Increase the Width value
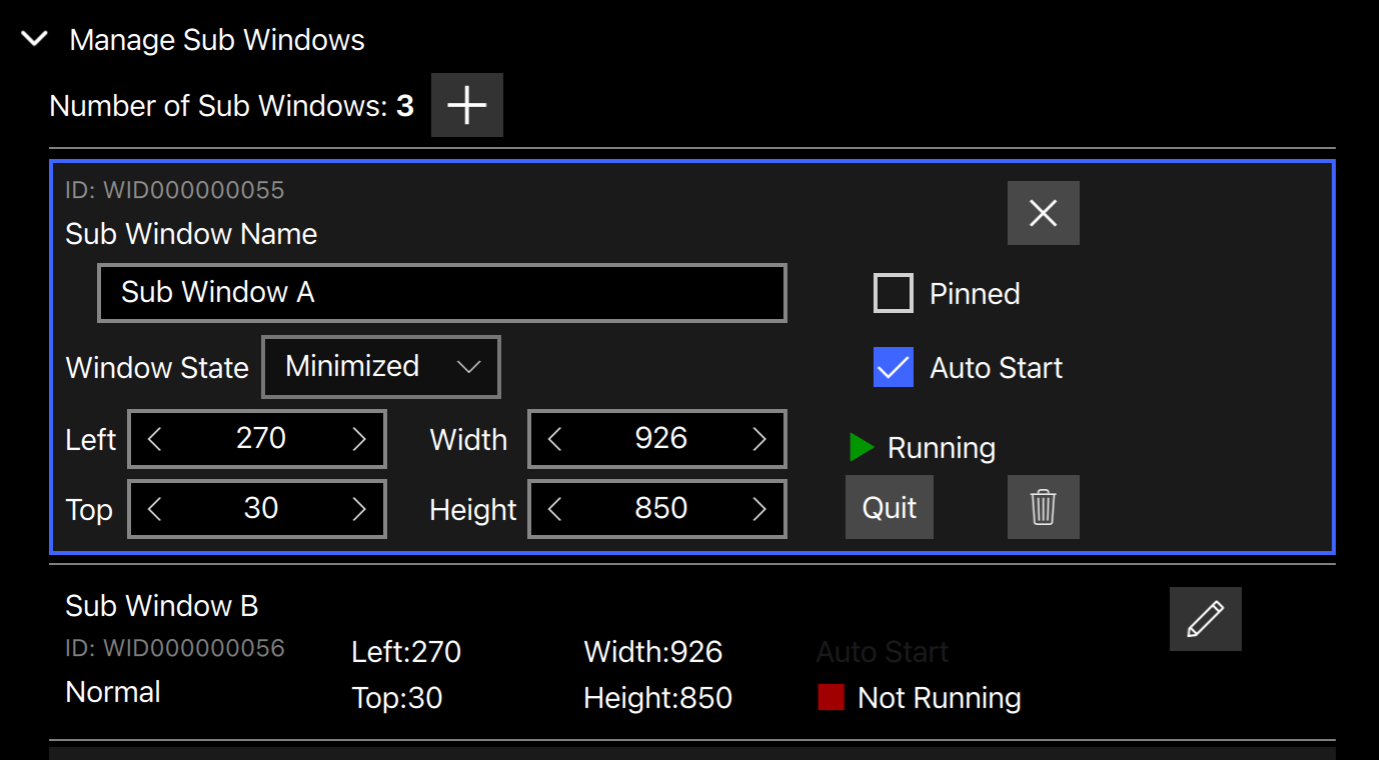This screenshot has width=1379, height=760. tap(759, 439)
